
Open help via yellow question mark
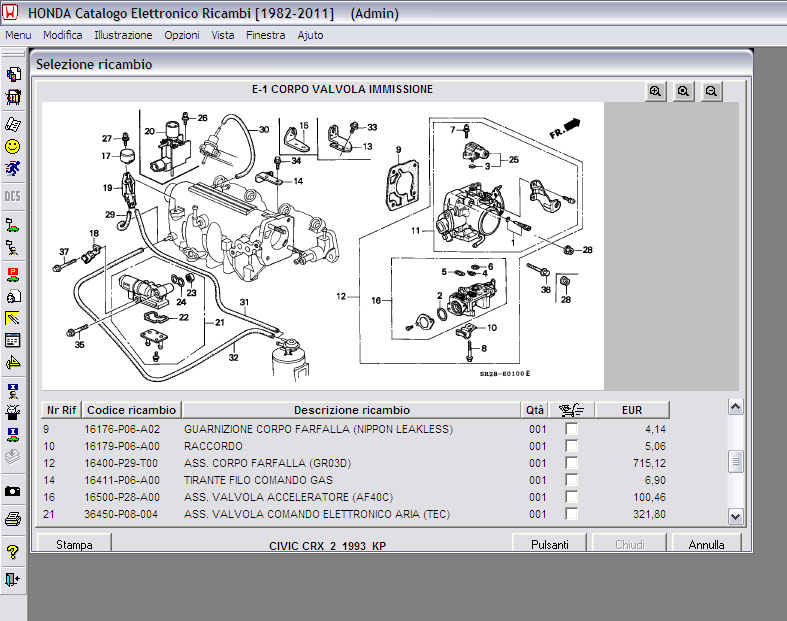tap(13, 552)
